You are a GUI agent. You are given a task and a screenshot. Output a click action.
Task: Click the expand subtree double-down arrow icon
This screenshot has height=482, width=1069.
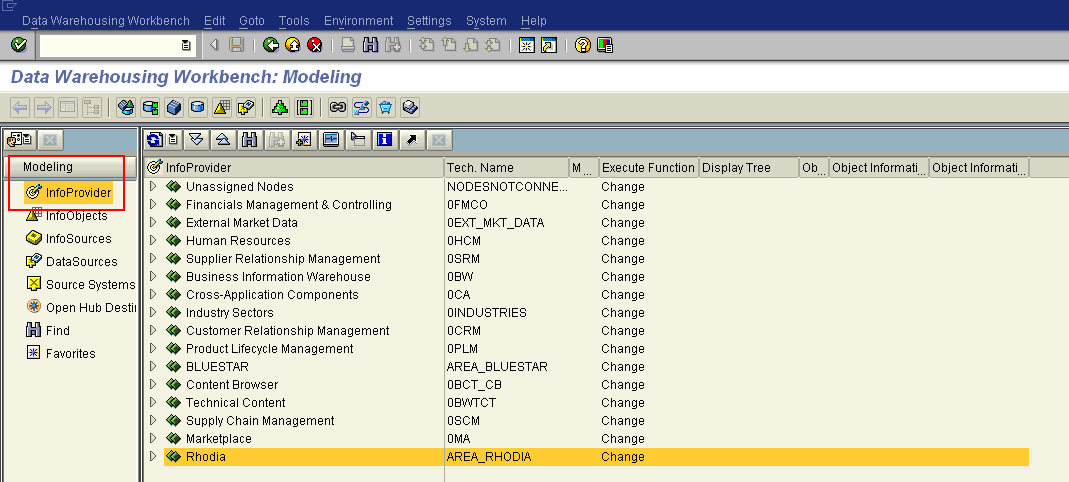point(196,139)
